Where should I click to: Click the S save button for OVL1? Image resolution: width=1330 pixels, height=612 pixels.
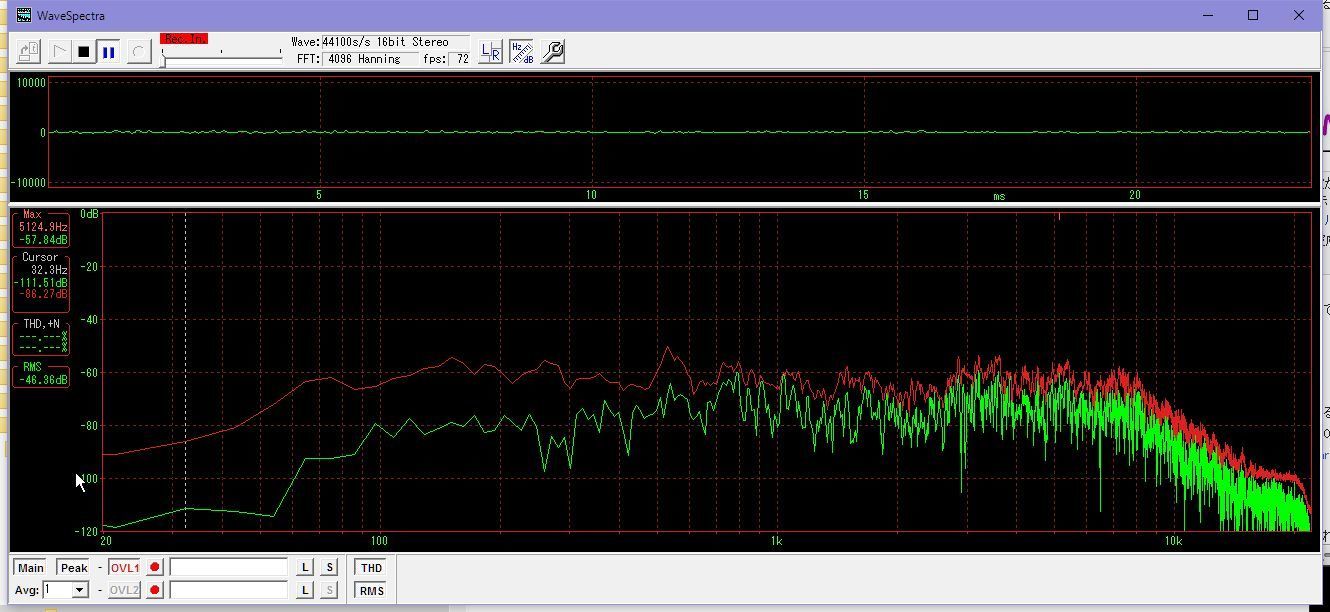click(x=329, y=568)
